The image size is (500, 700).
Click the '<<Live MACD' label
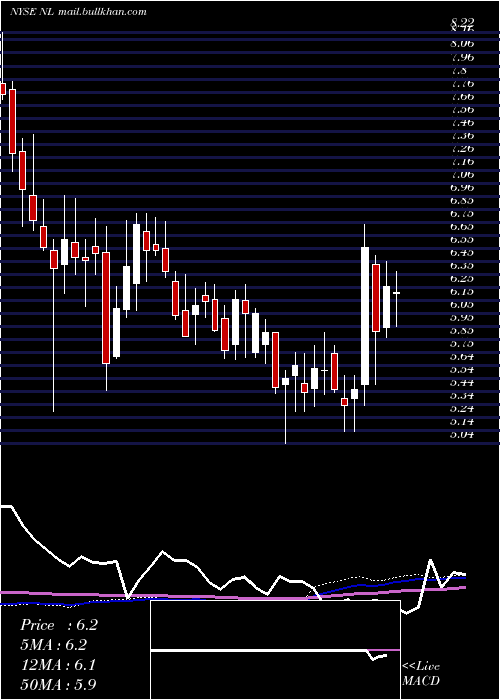pos(421,673)
